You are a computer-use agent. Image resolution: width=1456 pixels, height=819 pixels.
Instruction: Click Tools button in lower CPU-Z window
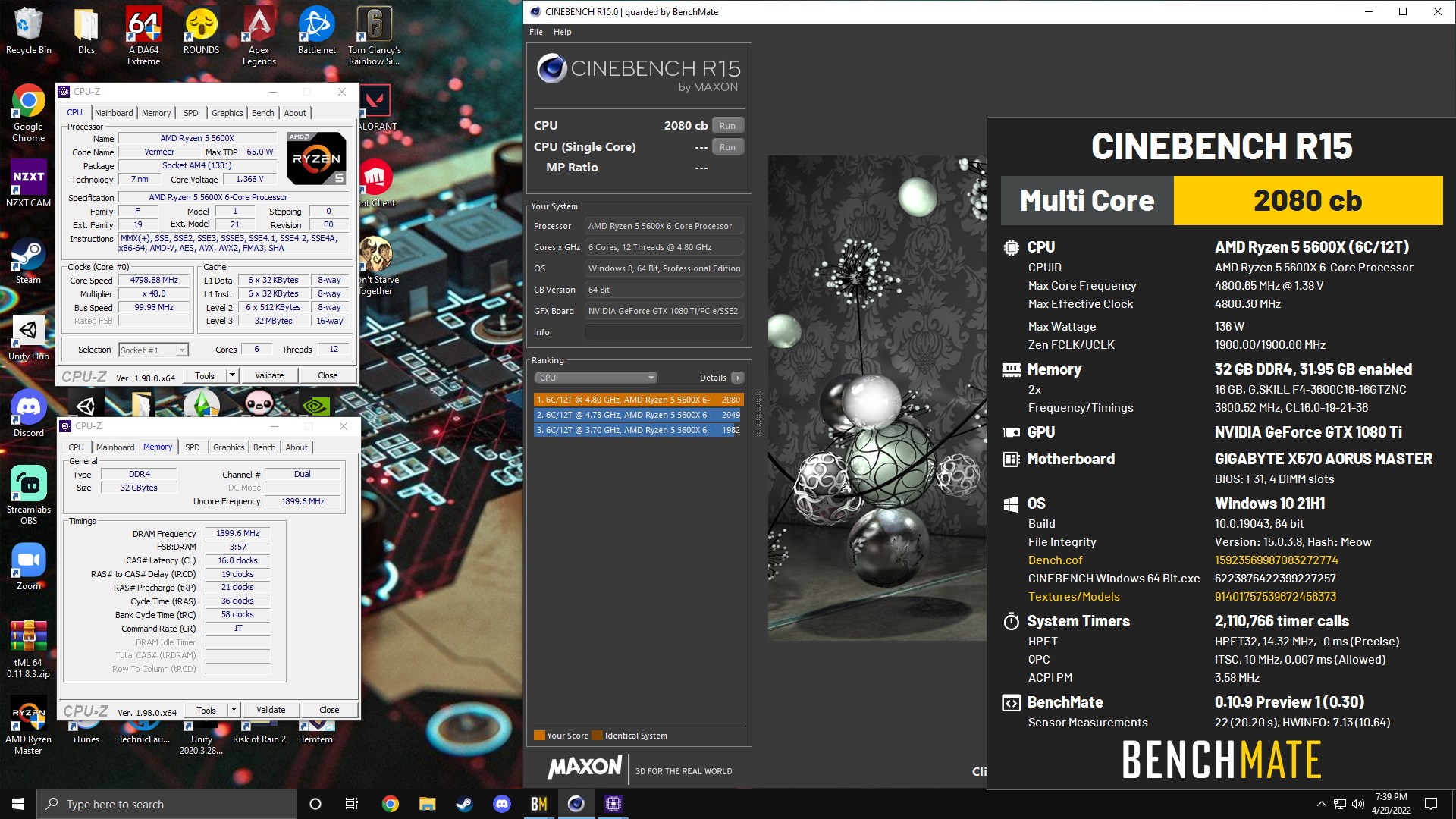pyautogui.click(x=206, y=710)
